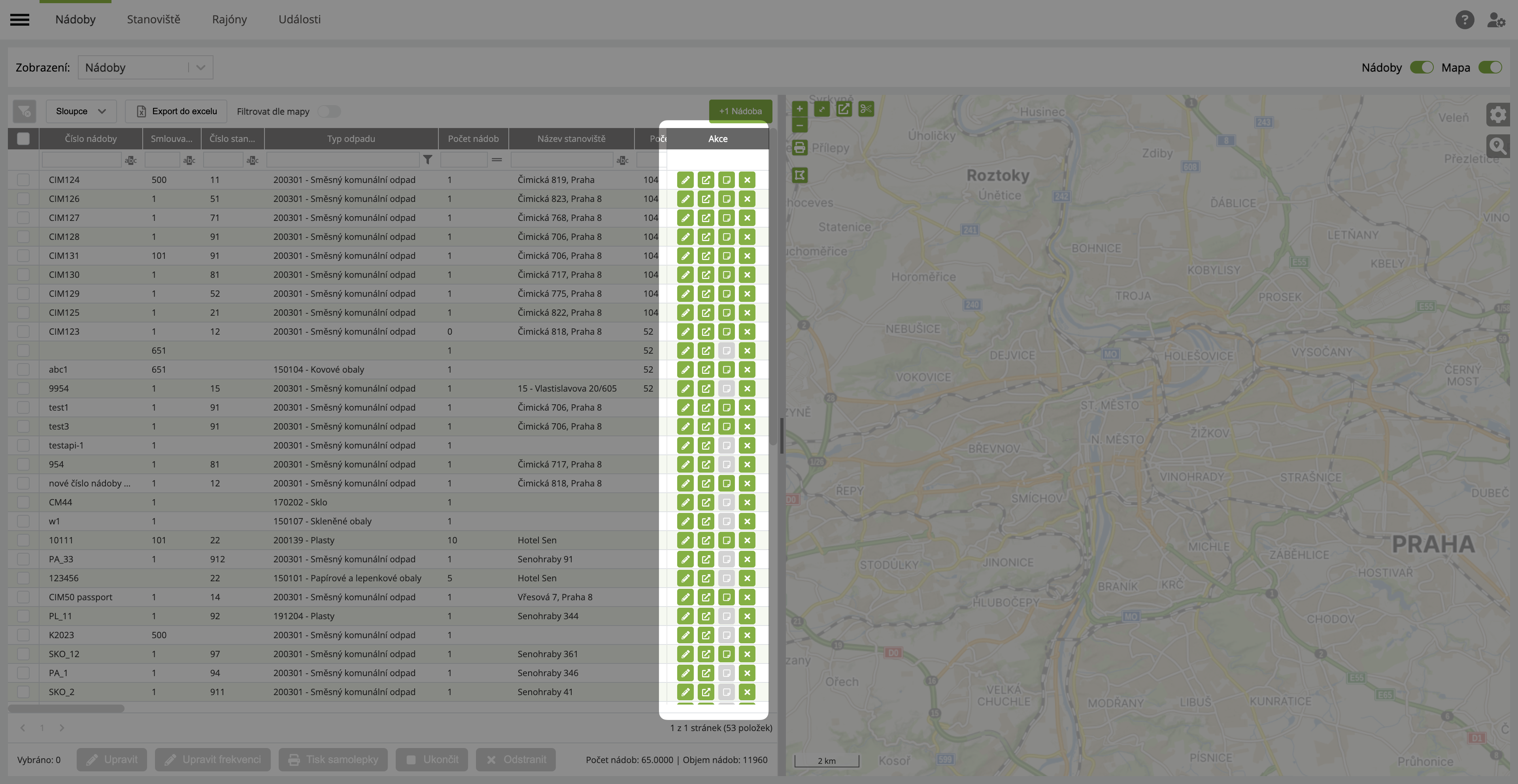
Task: Check the select-all header checkbox
Action: point(23,138)
